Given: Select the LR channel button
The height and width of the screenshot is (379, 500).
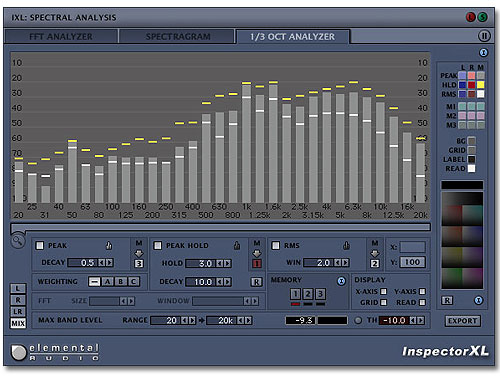Looking at the screenshot, I should click(18, 312).
